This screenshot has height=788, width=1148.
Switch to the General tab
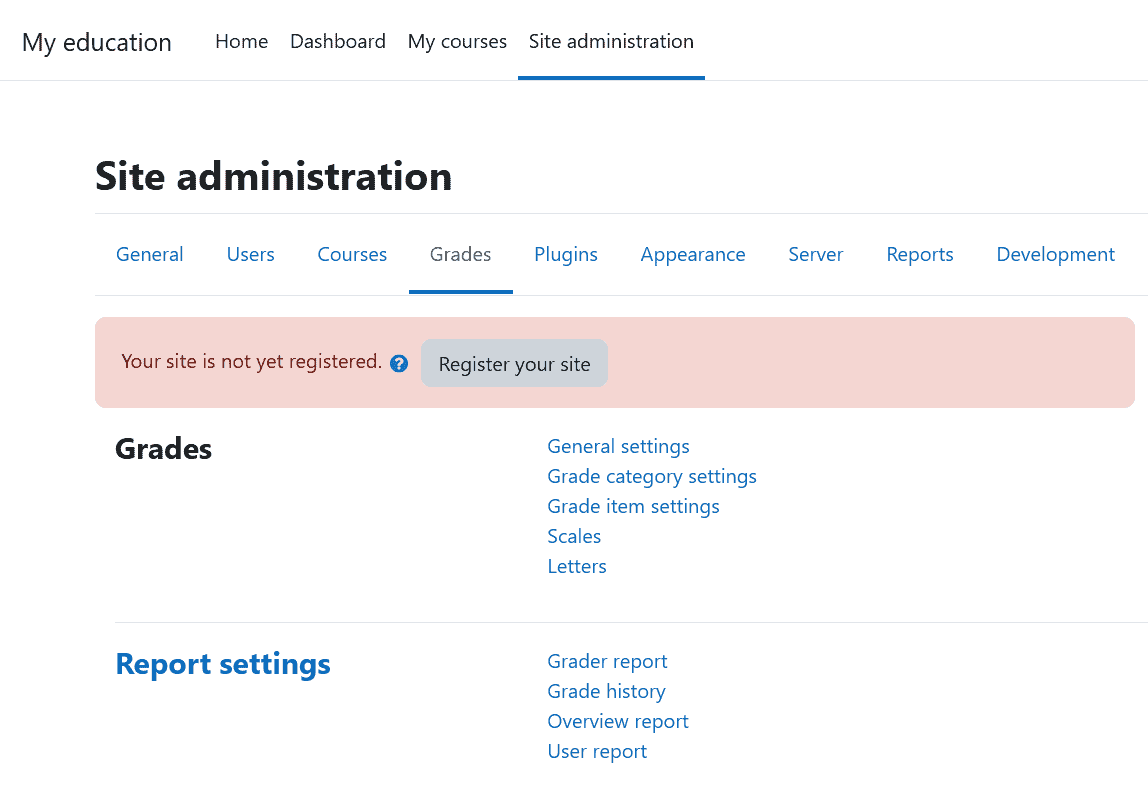149,254
